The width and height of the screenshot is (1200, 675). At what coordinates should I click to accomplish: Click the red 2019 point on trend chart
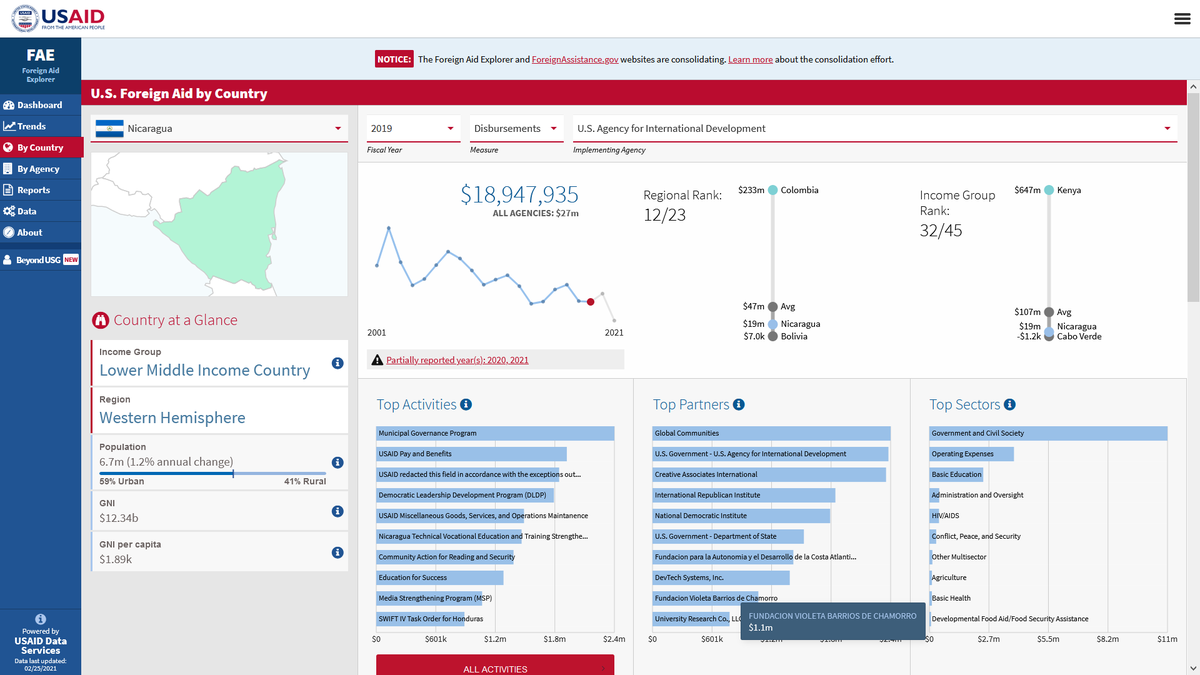click(x=590, y=301)
